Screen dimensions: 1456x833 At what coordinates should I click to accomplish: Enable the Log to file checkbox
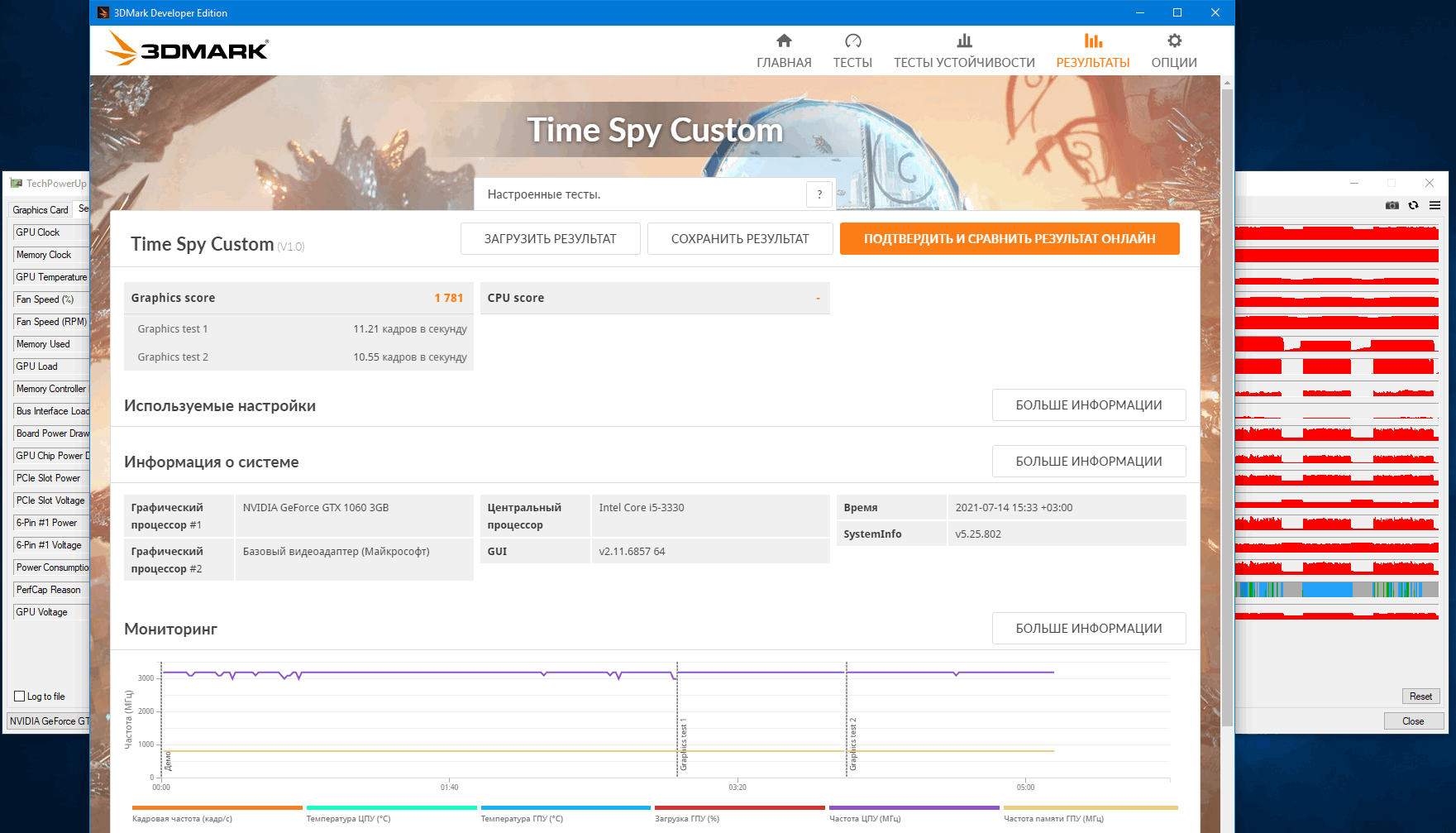(x=20, y=697)
